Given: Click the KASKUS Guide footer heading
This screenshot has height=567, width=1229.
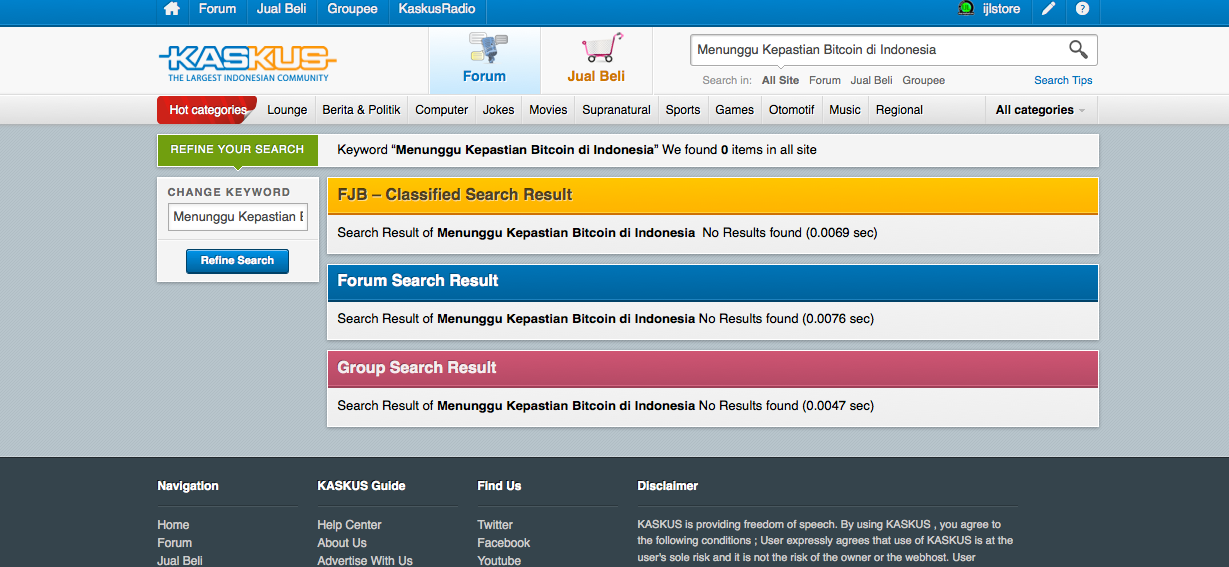Looking at the screenshot, I should click(x=361, y=486).
